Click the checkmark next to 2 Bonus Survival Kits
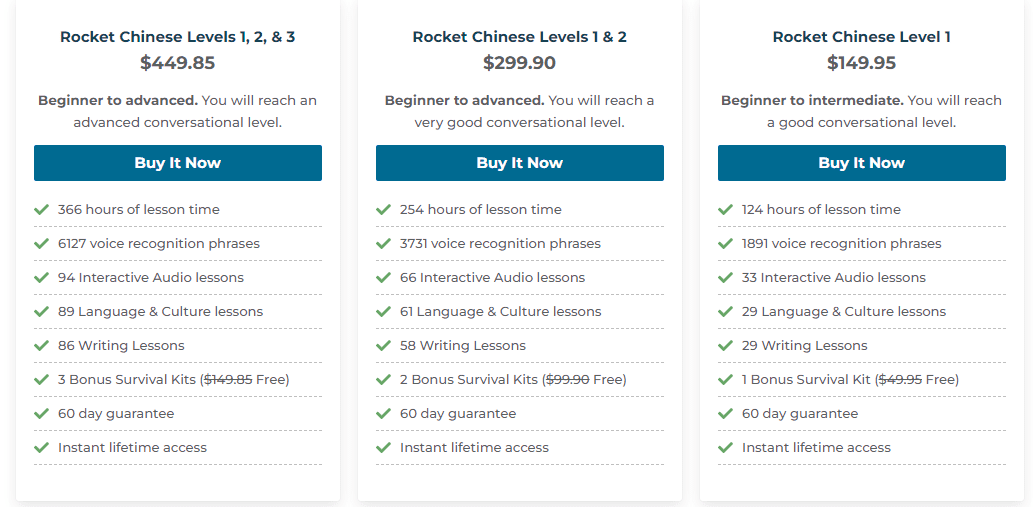The height and width of the screenshot is (507, 1033). pyautogui.click(x=384, y=380)
